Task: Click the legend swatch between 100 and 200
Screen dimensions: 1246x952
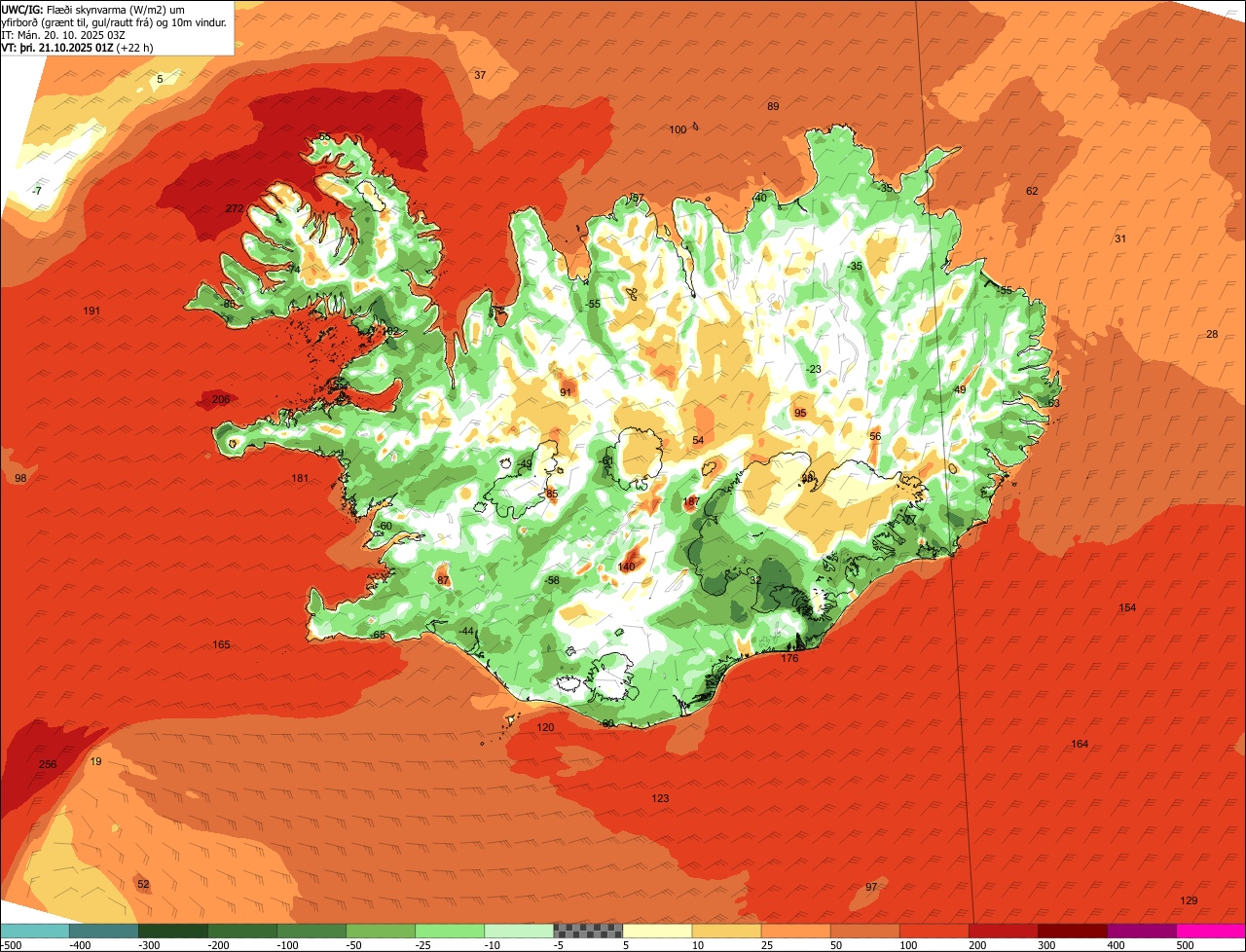Action: (934, 931)
